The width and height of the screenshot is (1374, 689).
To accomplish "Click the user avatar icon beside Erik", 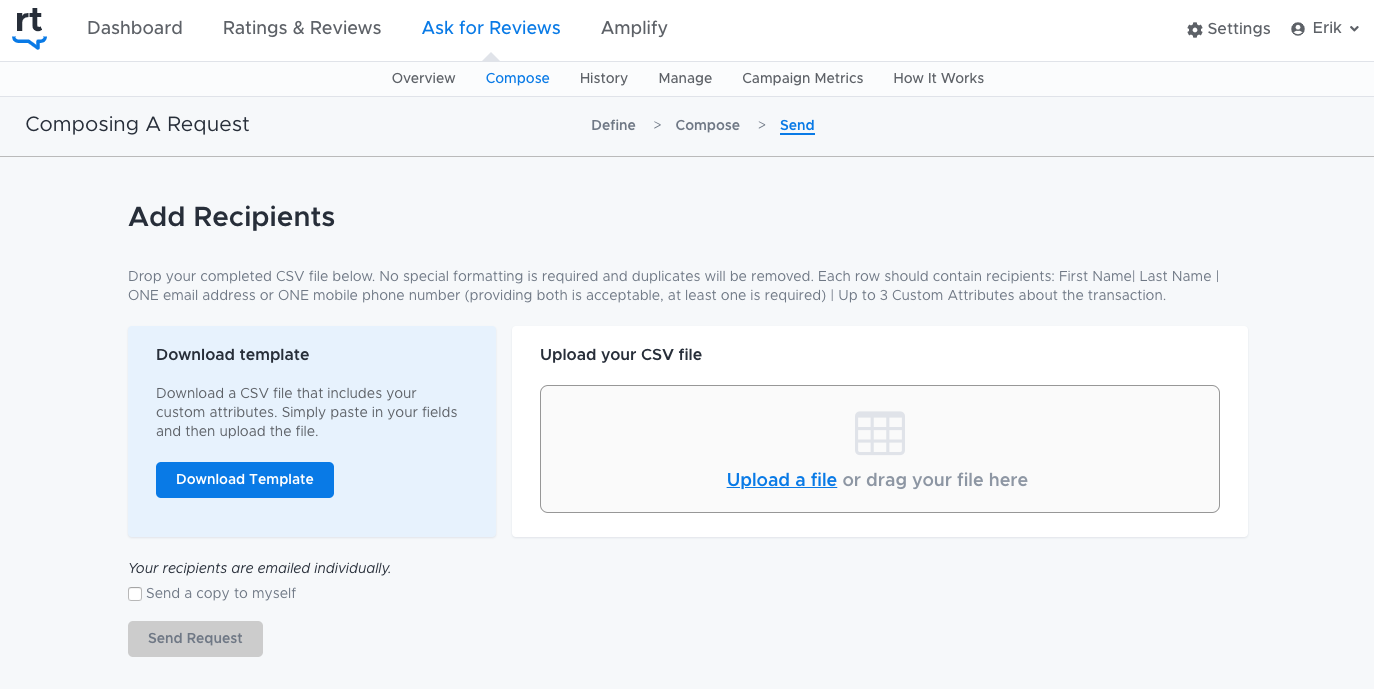I will tap(1298, 29).
